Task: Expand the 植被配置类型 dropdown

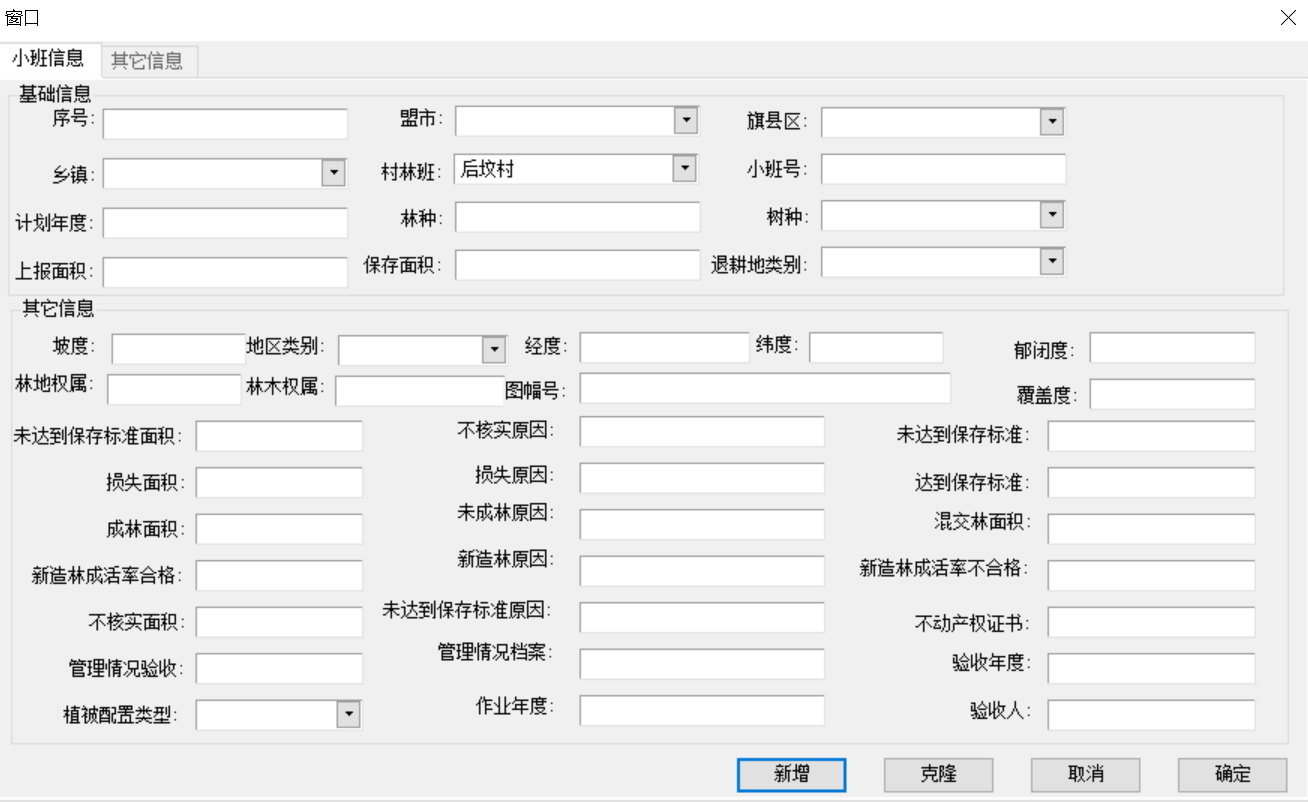Action: 348,714
